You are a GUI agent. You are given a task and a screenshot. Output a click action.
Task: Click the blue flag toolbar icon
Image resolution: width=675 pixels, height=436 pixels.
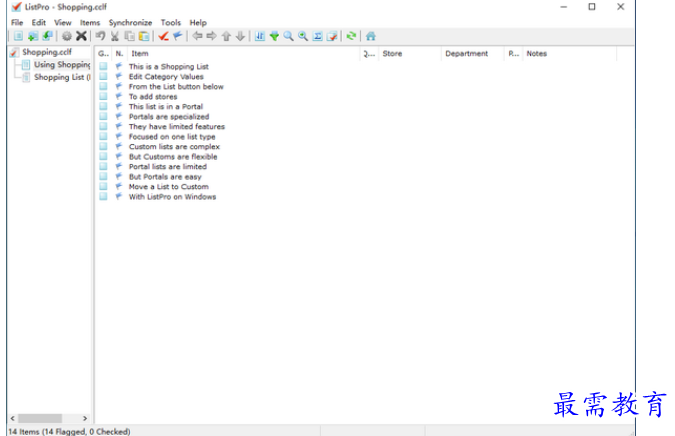click(177, 36)
